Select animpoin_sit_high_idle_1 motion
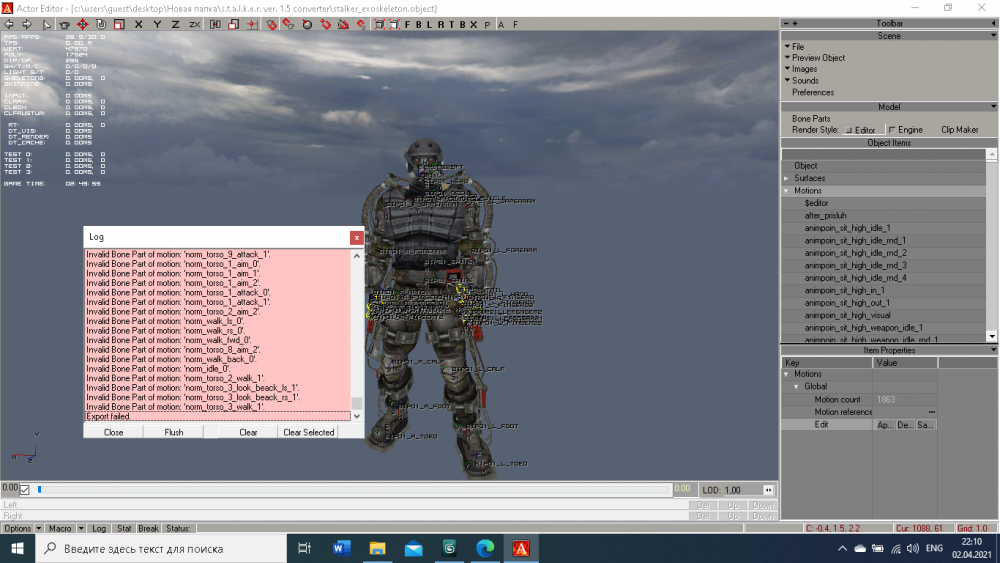The height and width of the screenshot is (563, 1000). point(847,228)
